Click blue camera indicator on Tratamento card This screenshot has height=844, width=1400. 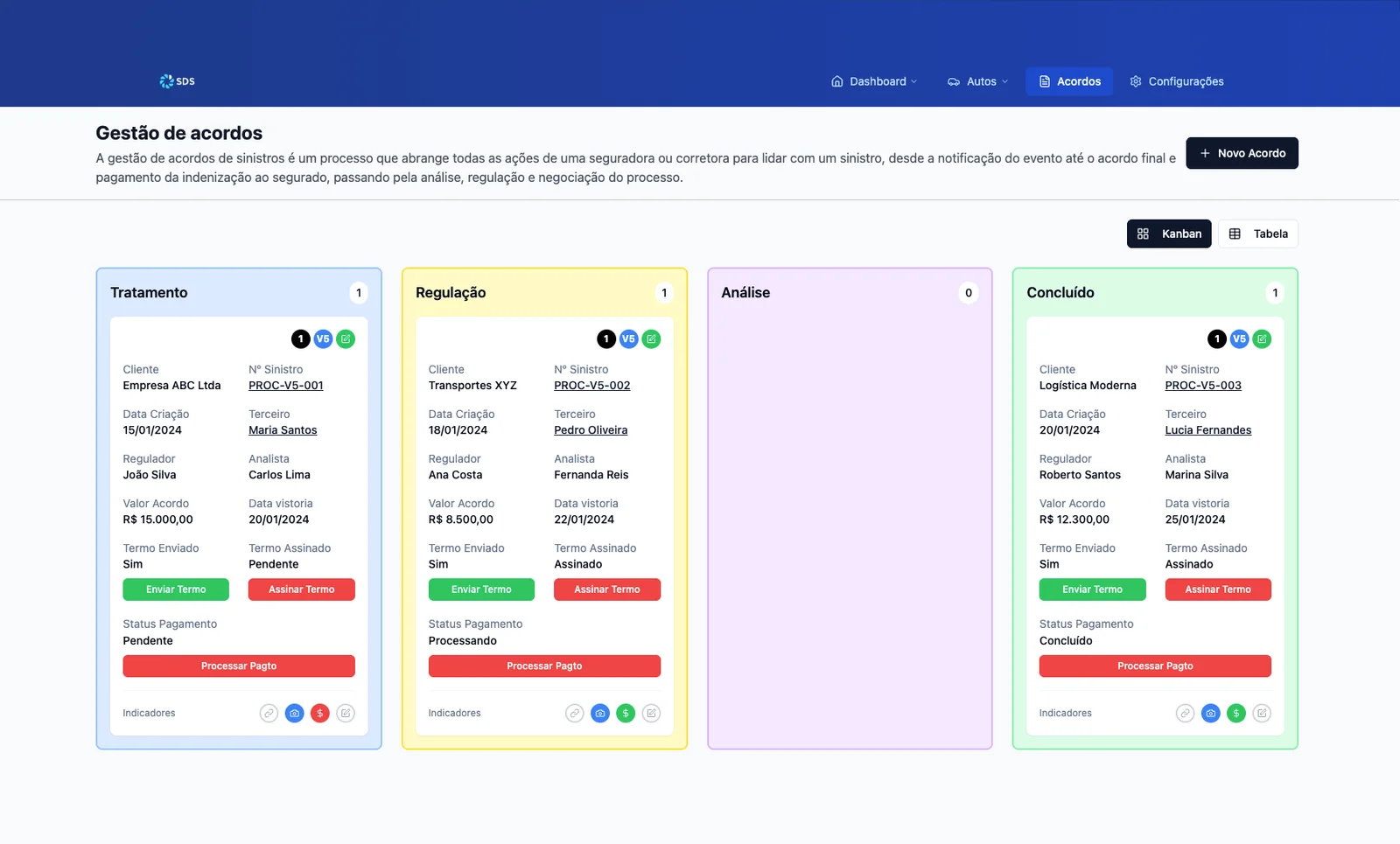click(x=295, y=714)
